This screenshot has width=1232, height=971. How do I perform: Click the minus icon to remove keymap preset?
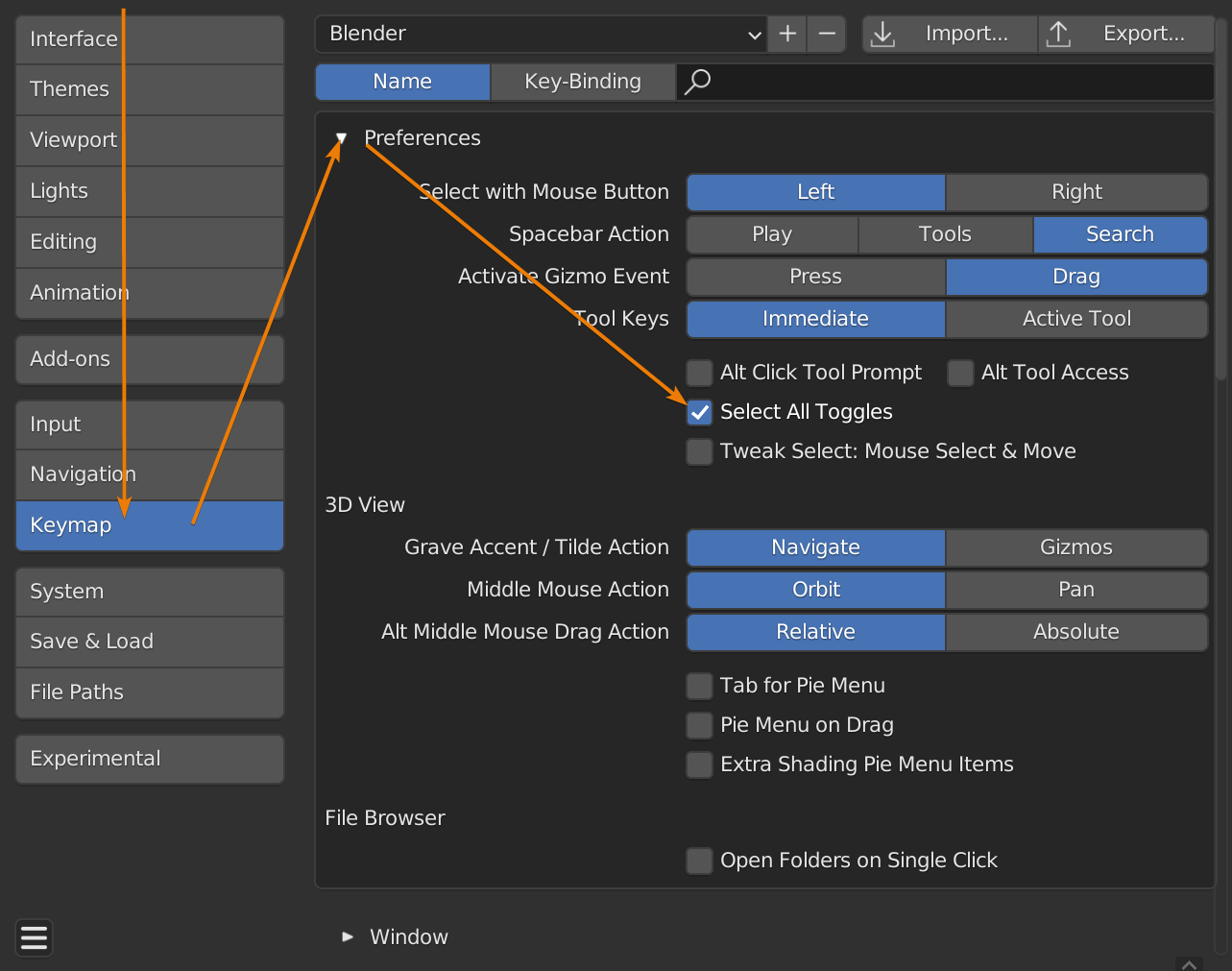coord(826,34)
